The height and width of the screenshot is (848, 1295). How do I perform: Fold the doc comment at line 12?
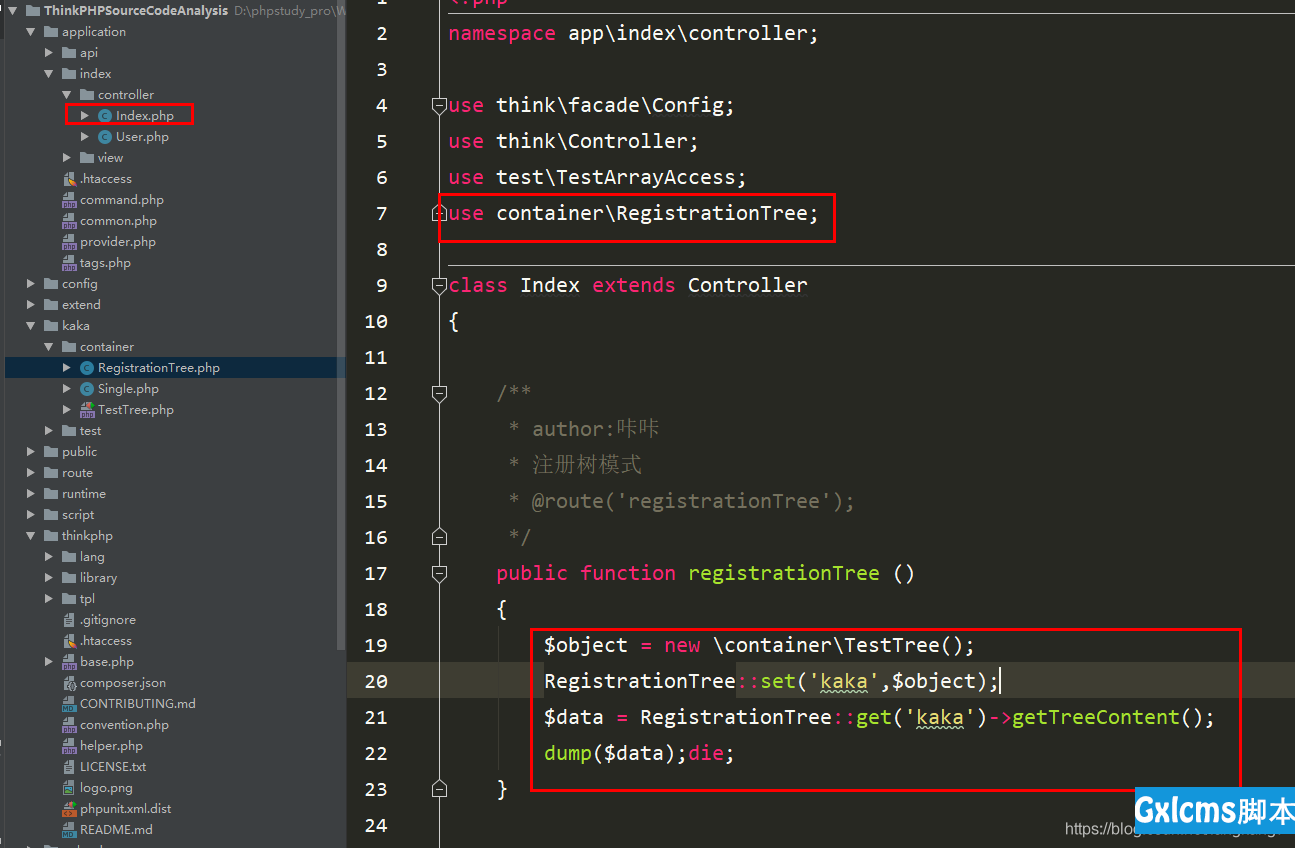click(x=438, y=393)
